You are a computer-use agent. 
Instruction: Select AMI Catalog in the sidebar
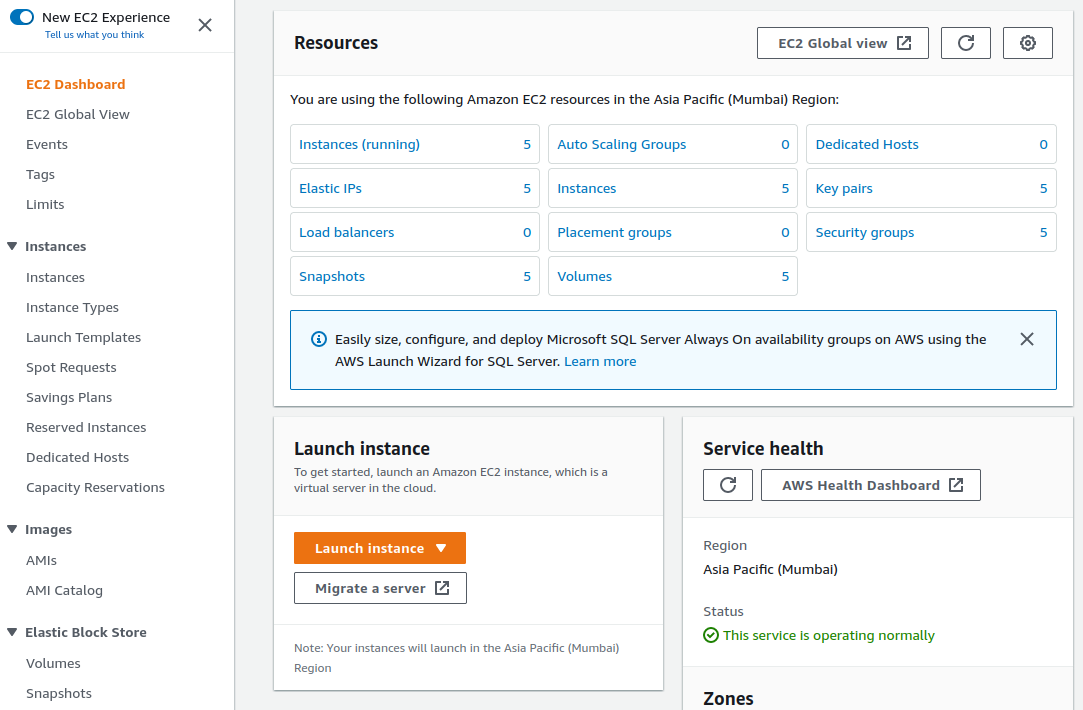64,590
